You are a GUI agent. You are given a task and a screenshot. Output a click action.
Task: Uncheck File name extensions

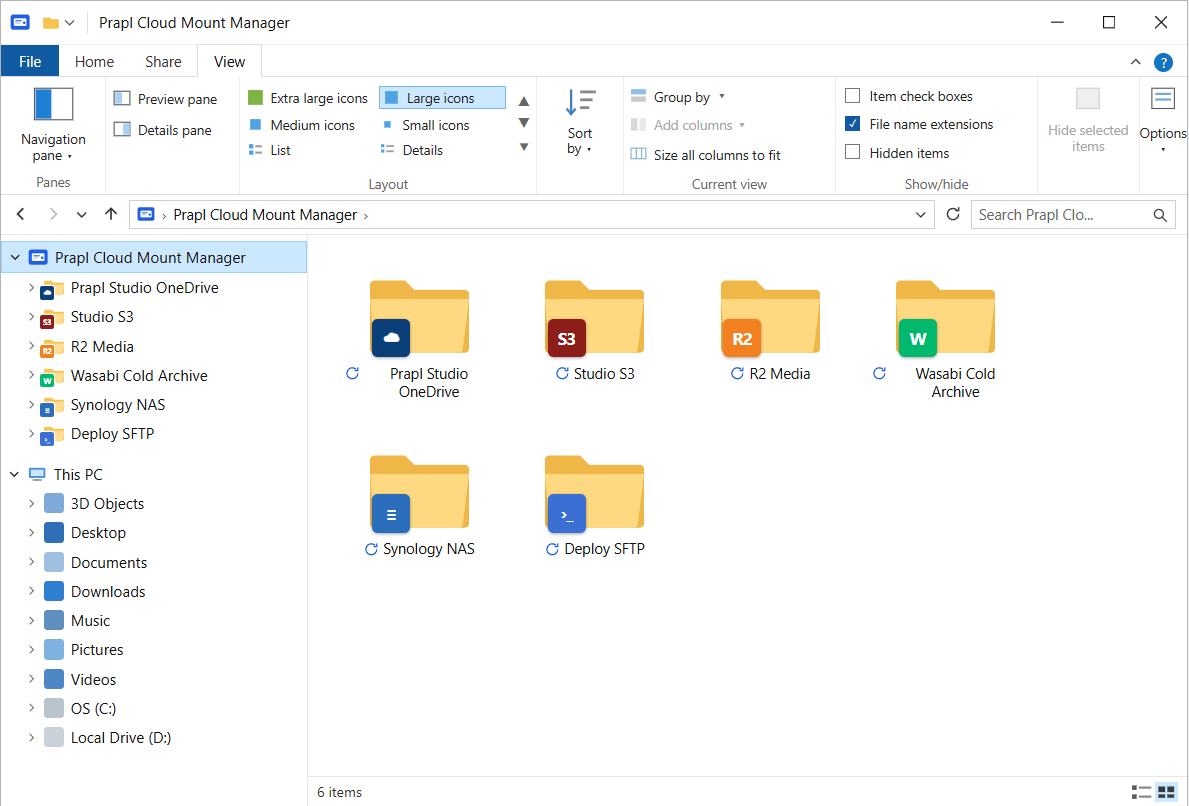pyautogui.click(x=852, y=124)
